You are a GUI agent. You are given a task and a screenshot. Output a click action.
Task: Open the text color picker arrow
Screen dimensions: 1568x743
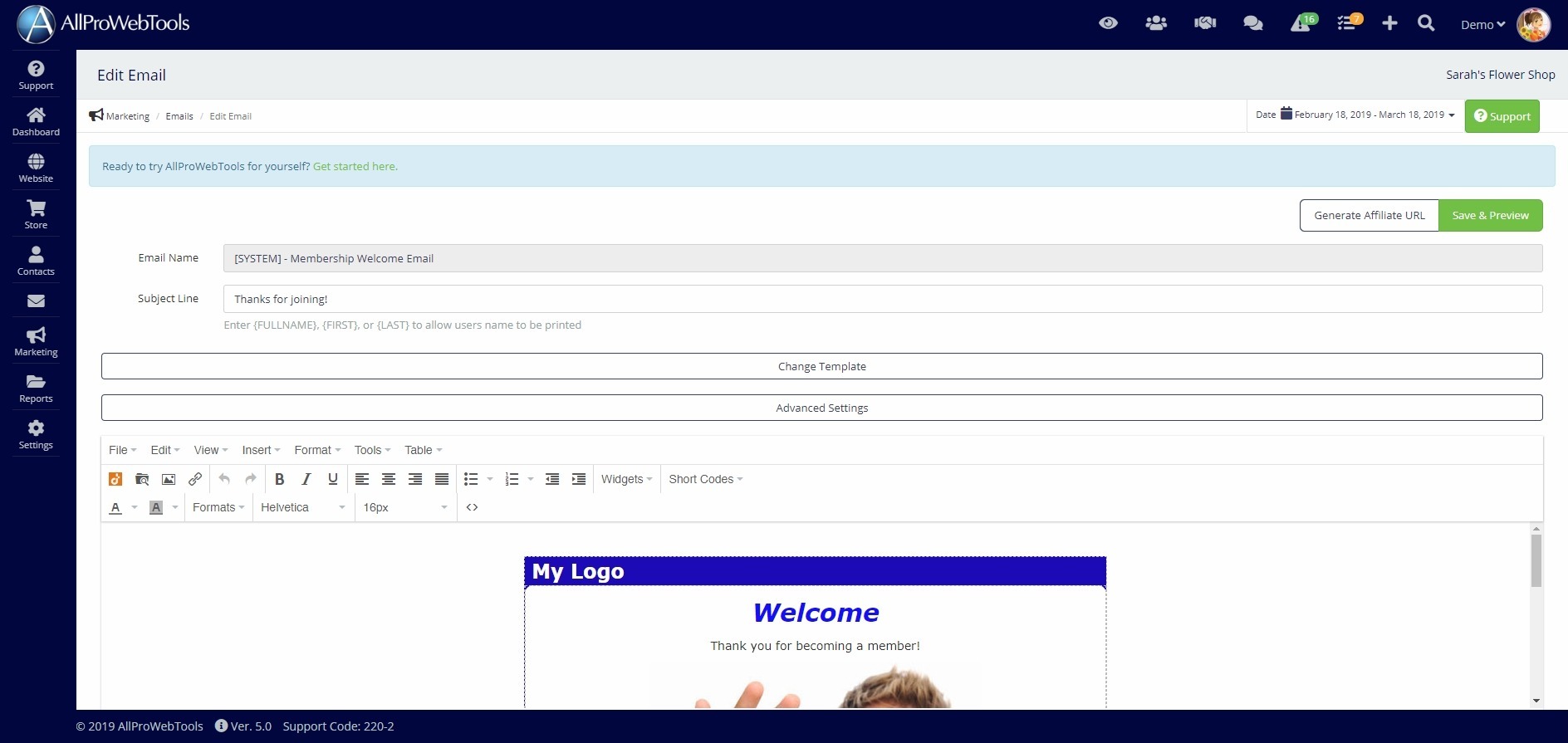click(x=135, y=507)
